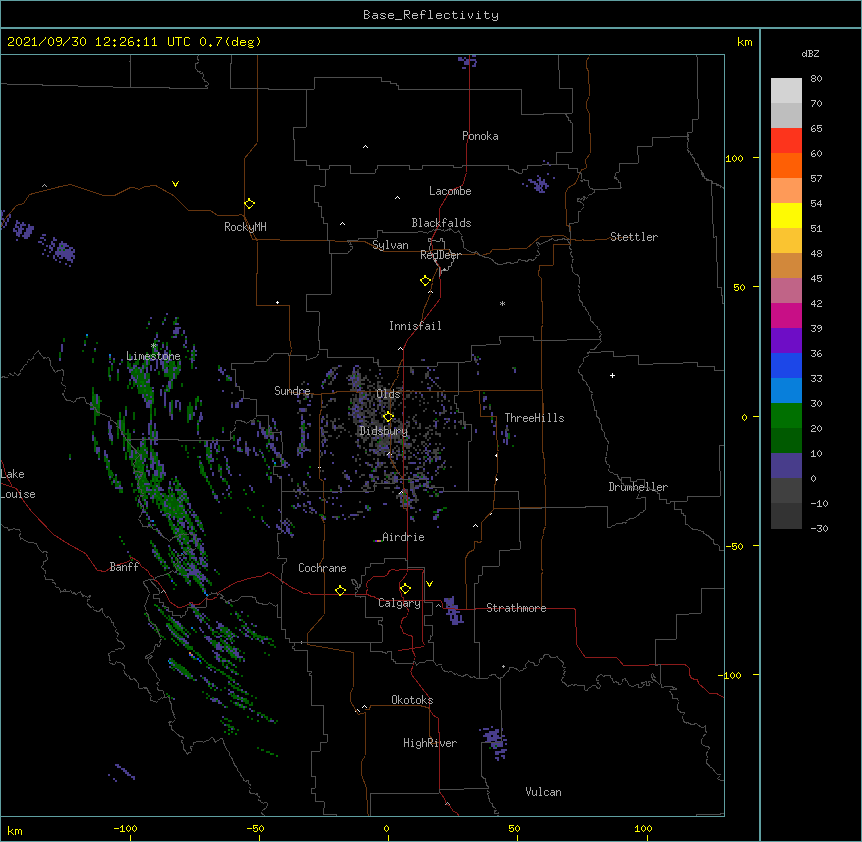Click the Vulcan town label
The height and width of the screenshot is (842, 862).
(x=543, y=792)
